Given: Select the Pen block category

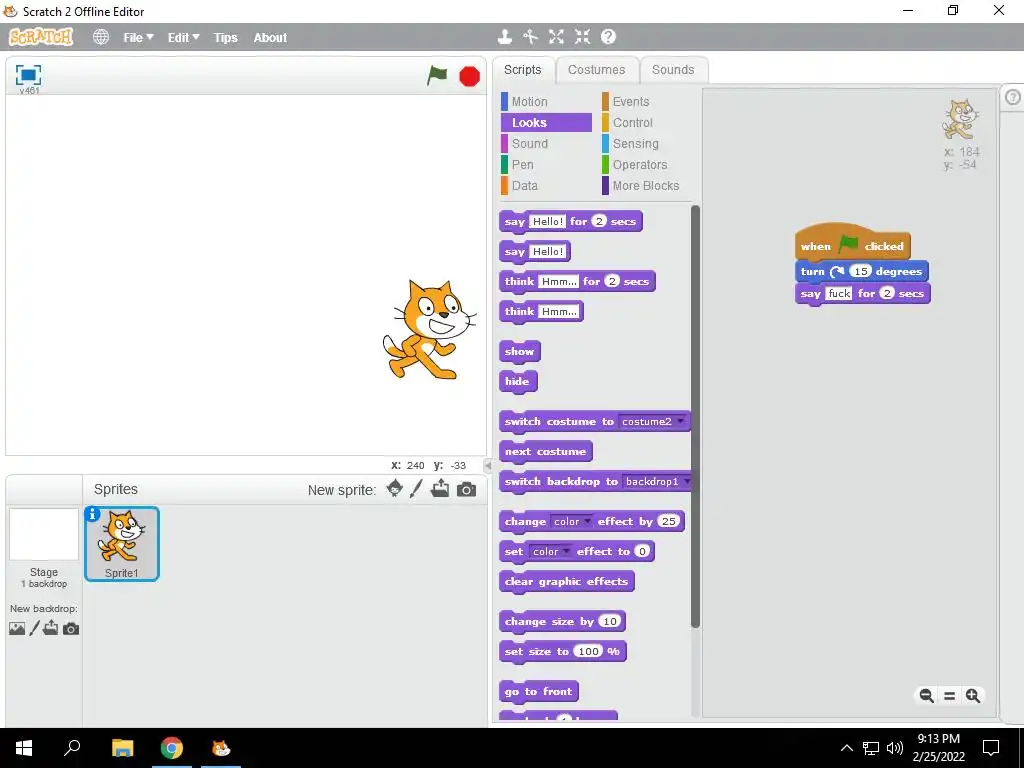Looking at the screenshot, I should 546,165.
